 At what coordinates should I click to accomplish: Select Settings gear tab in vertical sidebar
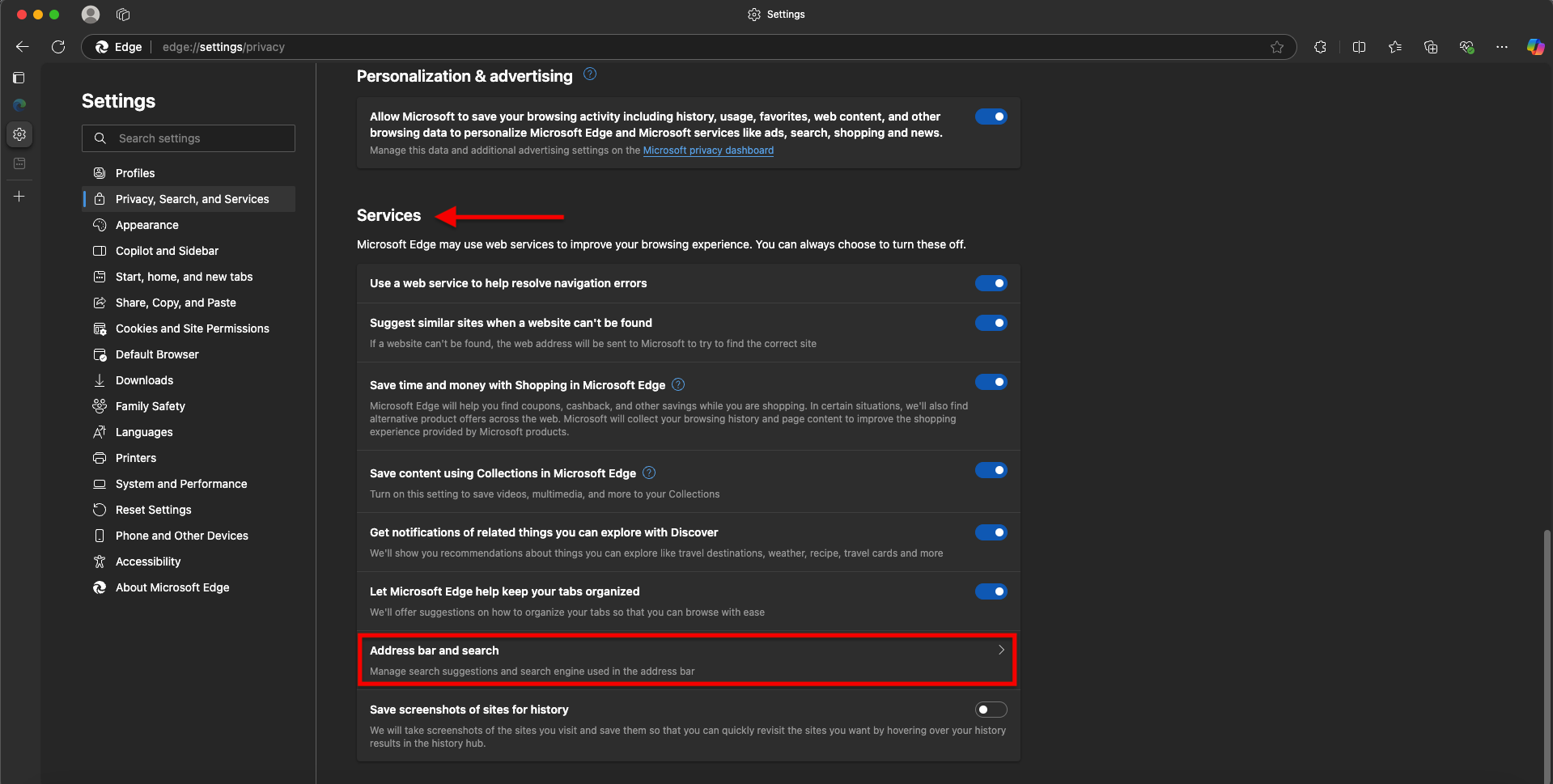point(19,134)
